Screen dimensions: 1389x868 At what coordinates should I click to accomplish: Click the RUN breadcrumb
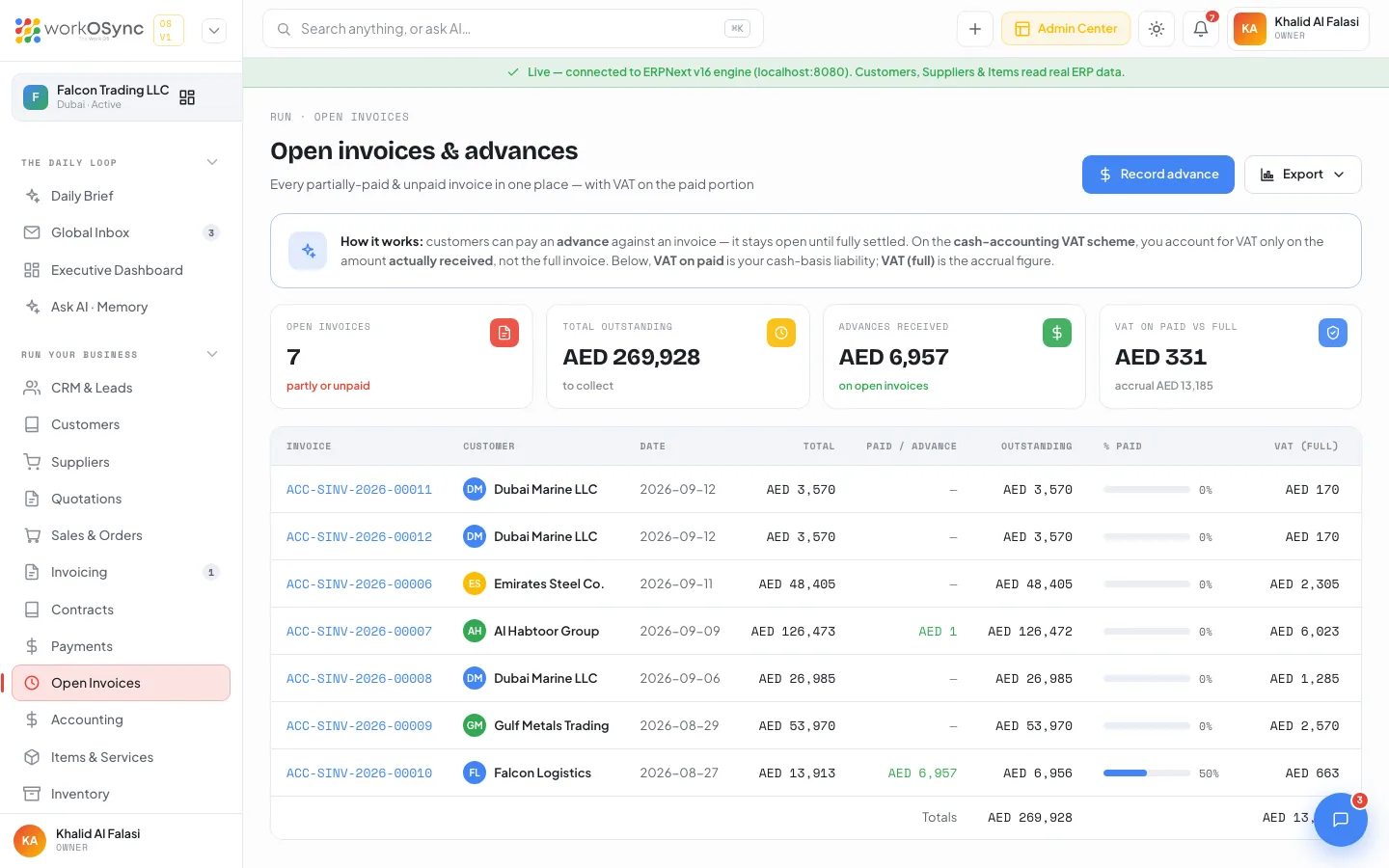281,117
